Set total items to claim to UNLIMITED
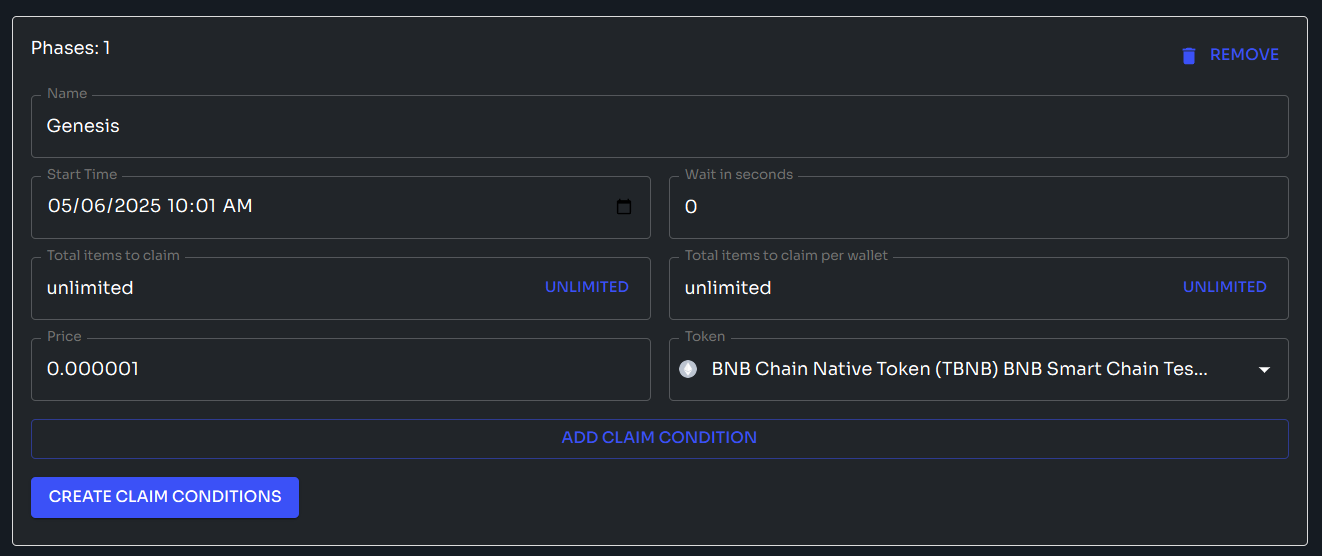 pyautogui.click(x=586, y=287)
